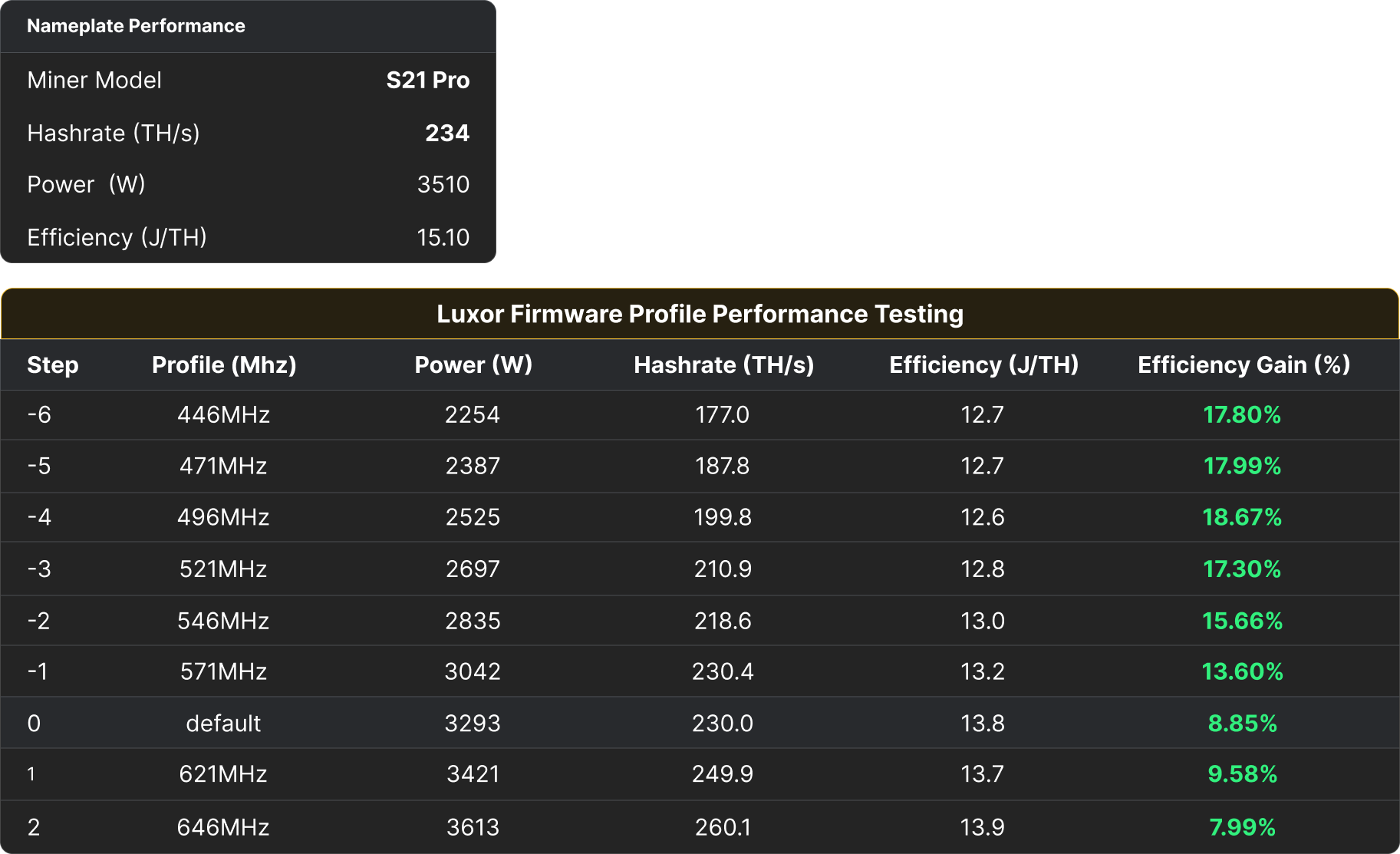Select the '446MHz' profile cell
Image resolution: width=1400 pixels, height=854 pixels.
pyautogui.click(x=223, y=414)
